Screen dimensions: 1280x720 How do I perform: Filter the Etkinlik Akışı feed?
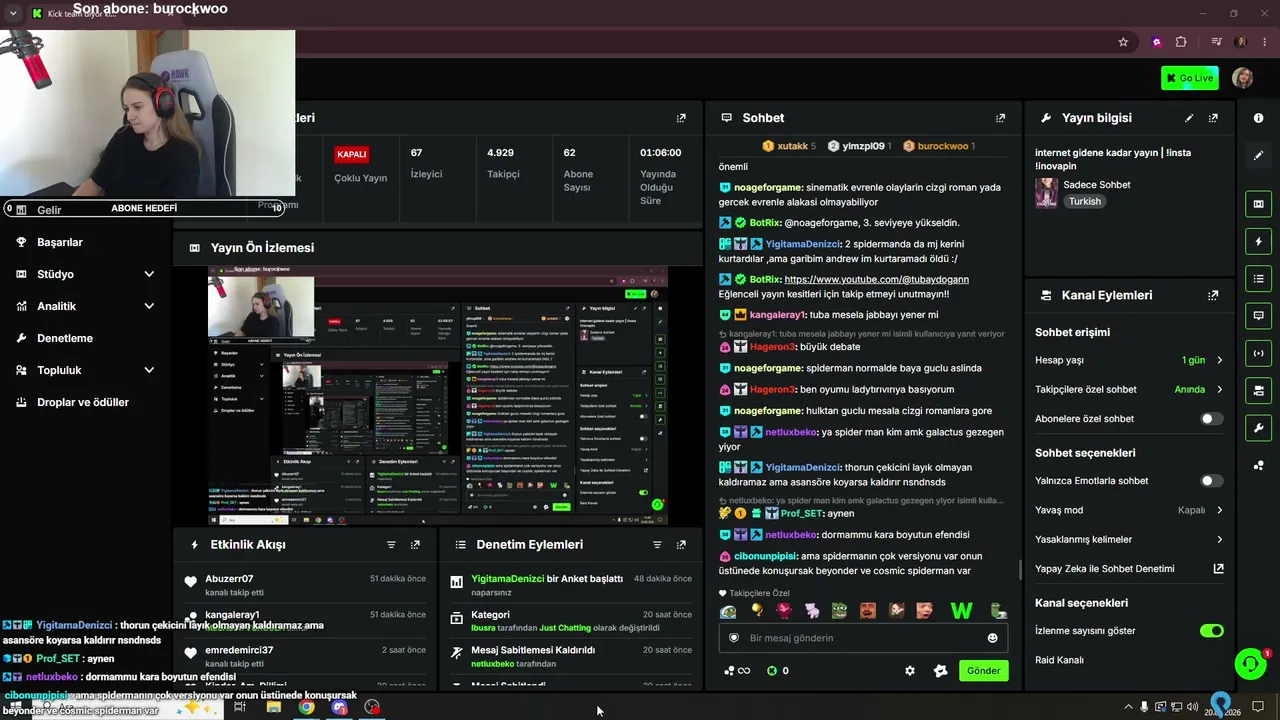(391, 545)
